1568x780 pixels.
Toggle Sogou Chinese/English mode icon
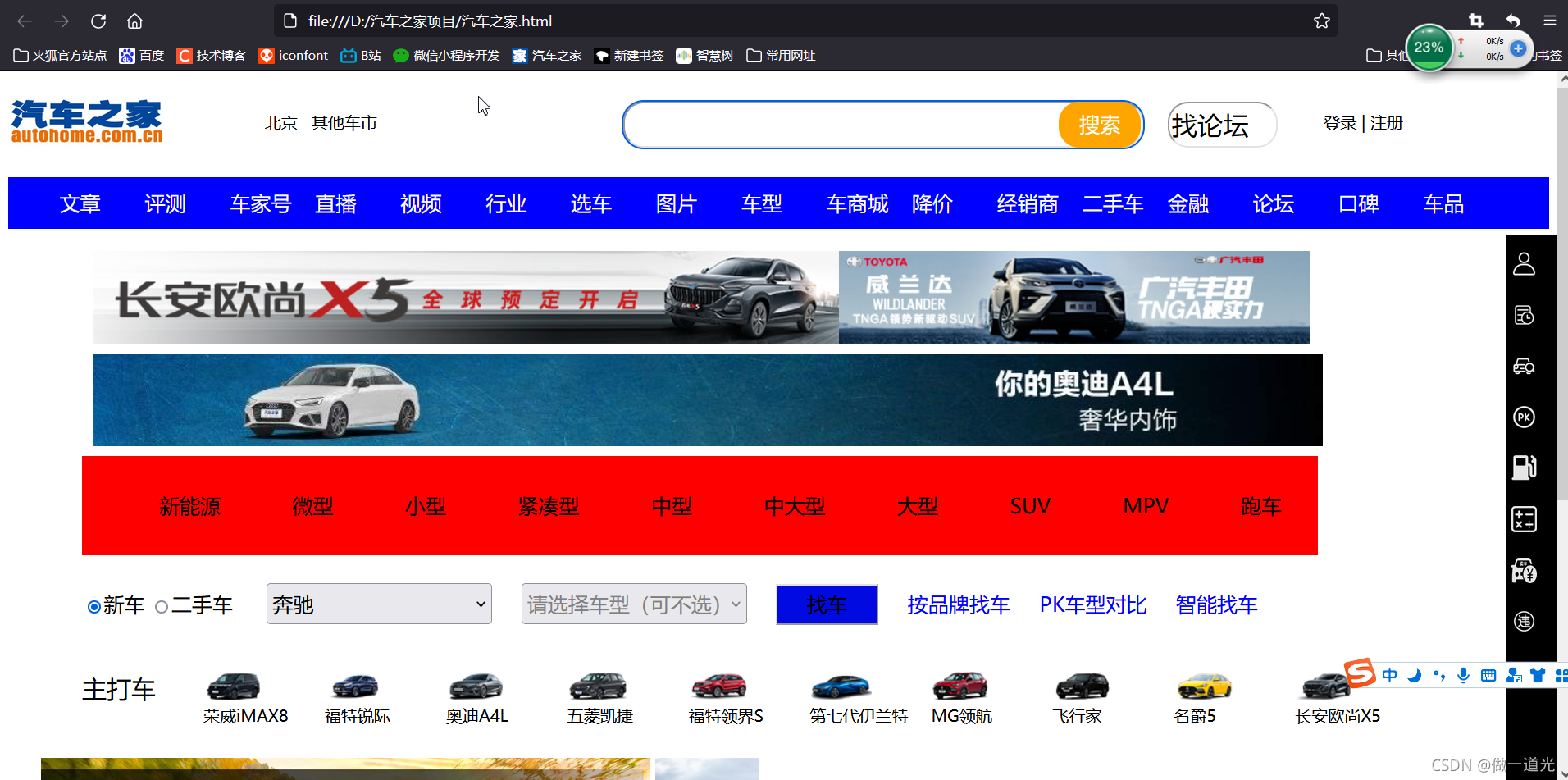pos(1389,676)
